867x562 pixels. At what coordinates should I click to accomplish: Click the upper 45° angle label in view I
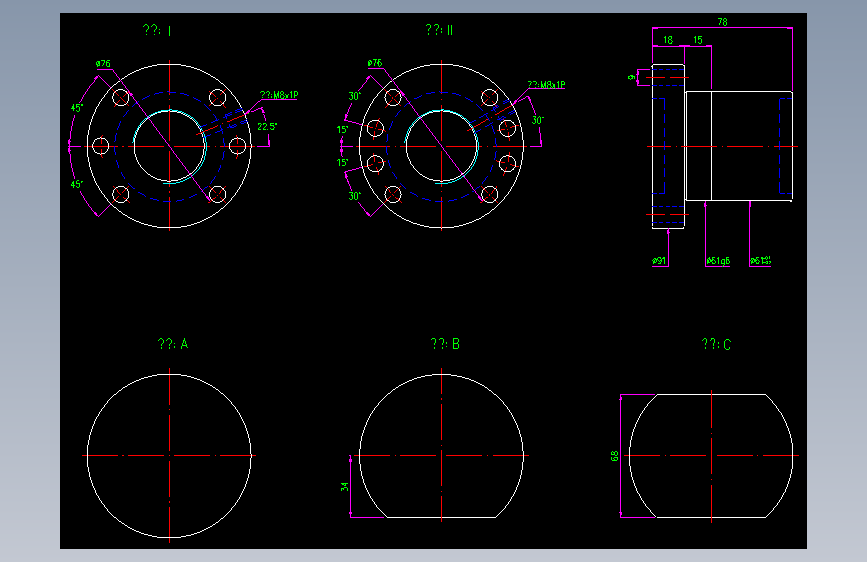77,108
